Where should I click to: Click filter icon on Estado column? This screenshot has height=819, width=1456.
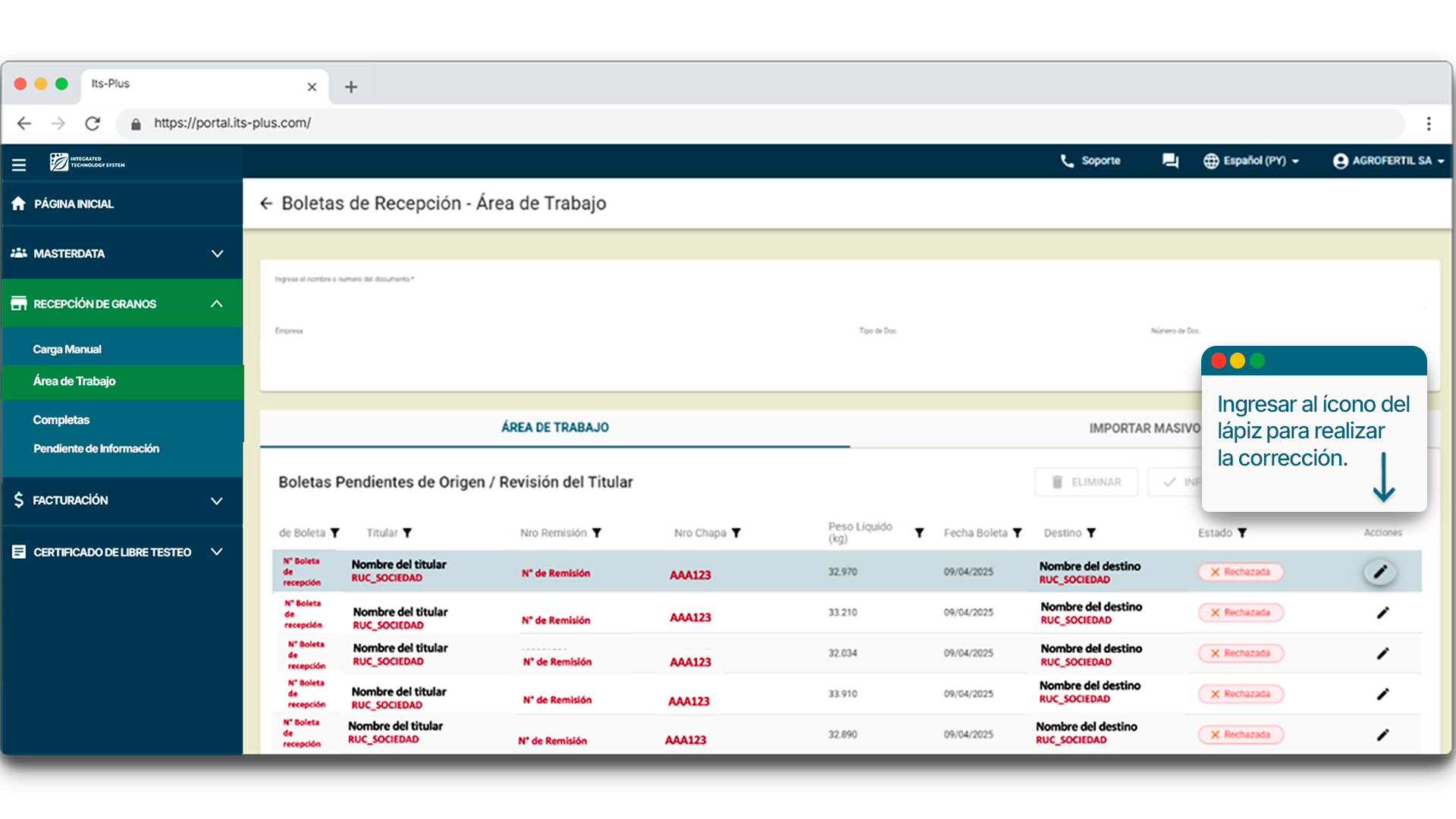pyautogui.click(x=1242, y=533)
